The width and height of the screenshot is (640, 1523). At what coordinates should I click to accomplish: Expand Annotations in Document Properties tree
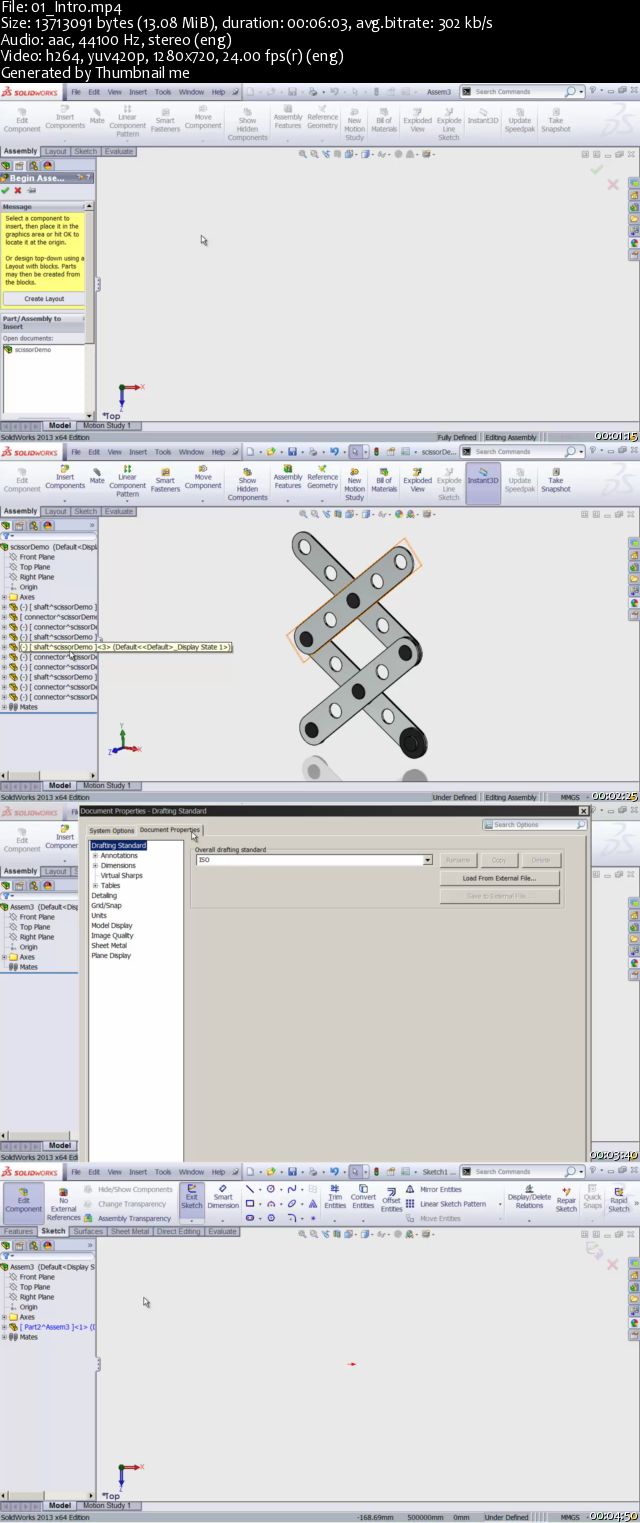point(95,856)
